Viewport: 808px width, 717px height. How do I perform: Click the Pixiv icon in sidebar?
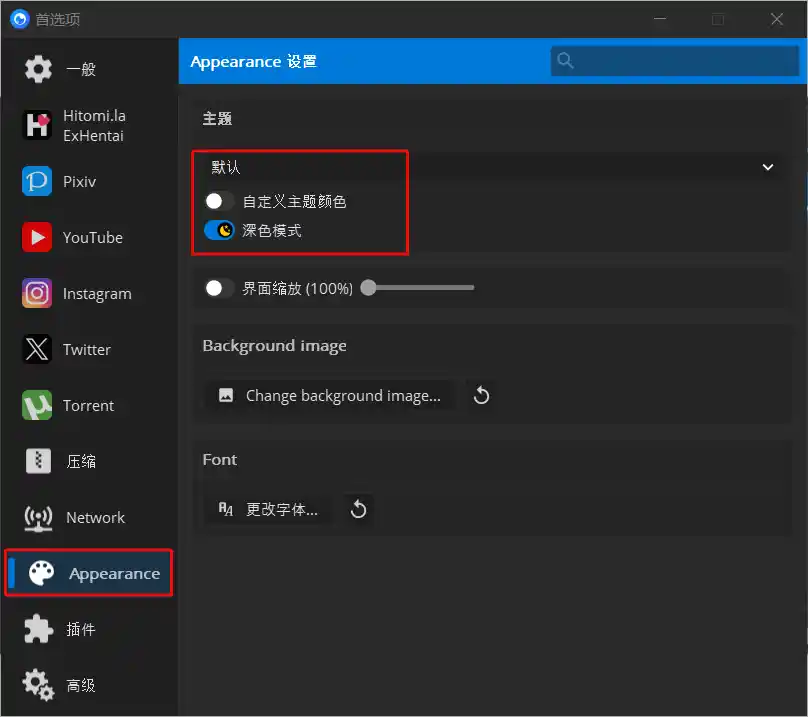point(37,181)
